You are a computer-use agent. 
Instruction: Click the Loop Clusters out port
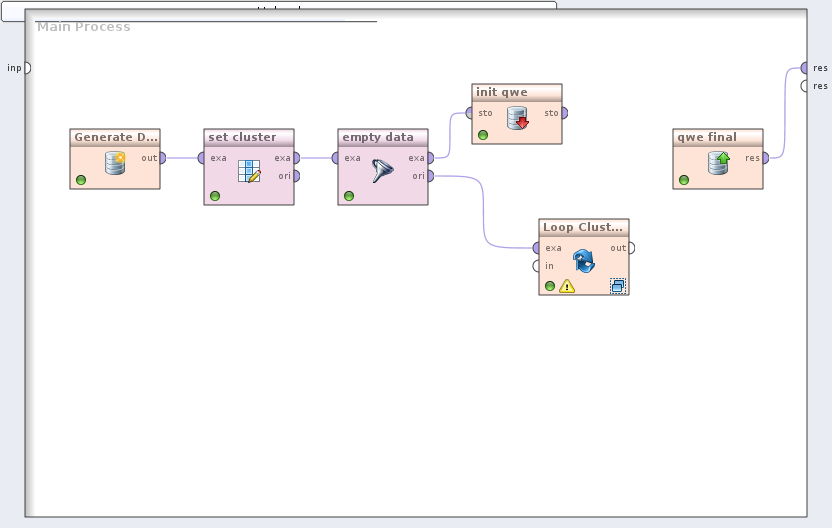click(632, 248)
